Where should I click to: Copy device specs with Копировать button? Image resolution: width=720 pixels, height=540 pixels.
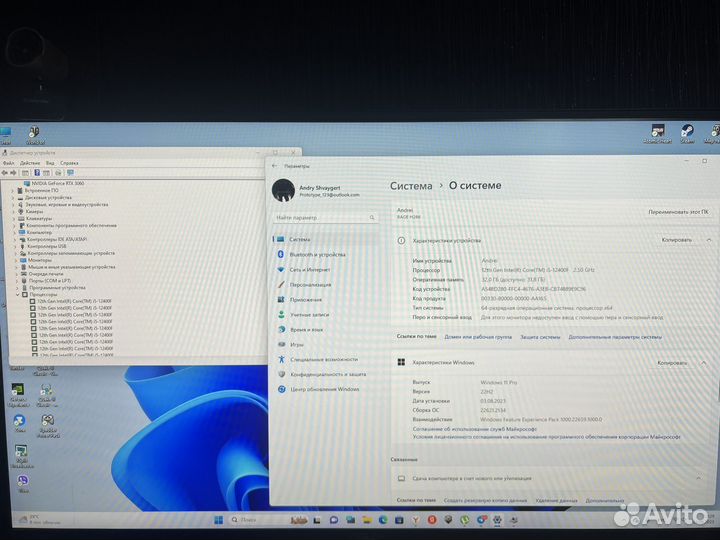click(676, 240)
